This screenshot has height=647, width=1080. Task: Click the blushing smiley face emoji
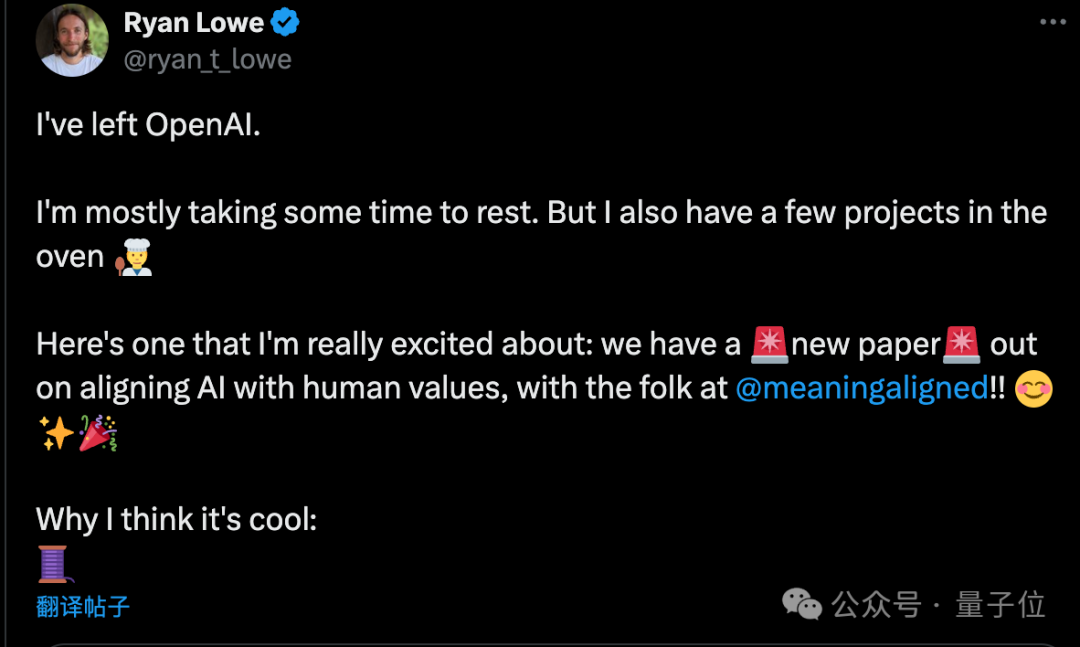1034,388
